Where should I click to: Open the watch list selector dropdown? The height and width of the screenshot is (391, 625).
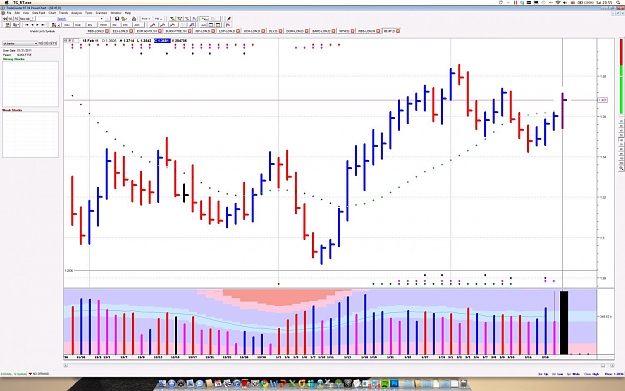20,43
